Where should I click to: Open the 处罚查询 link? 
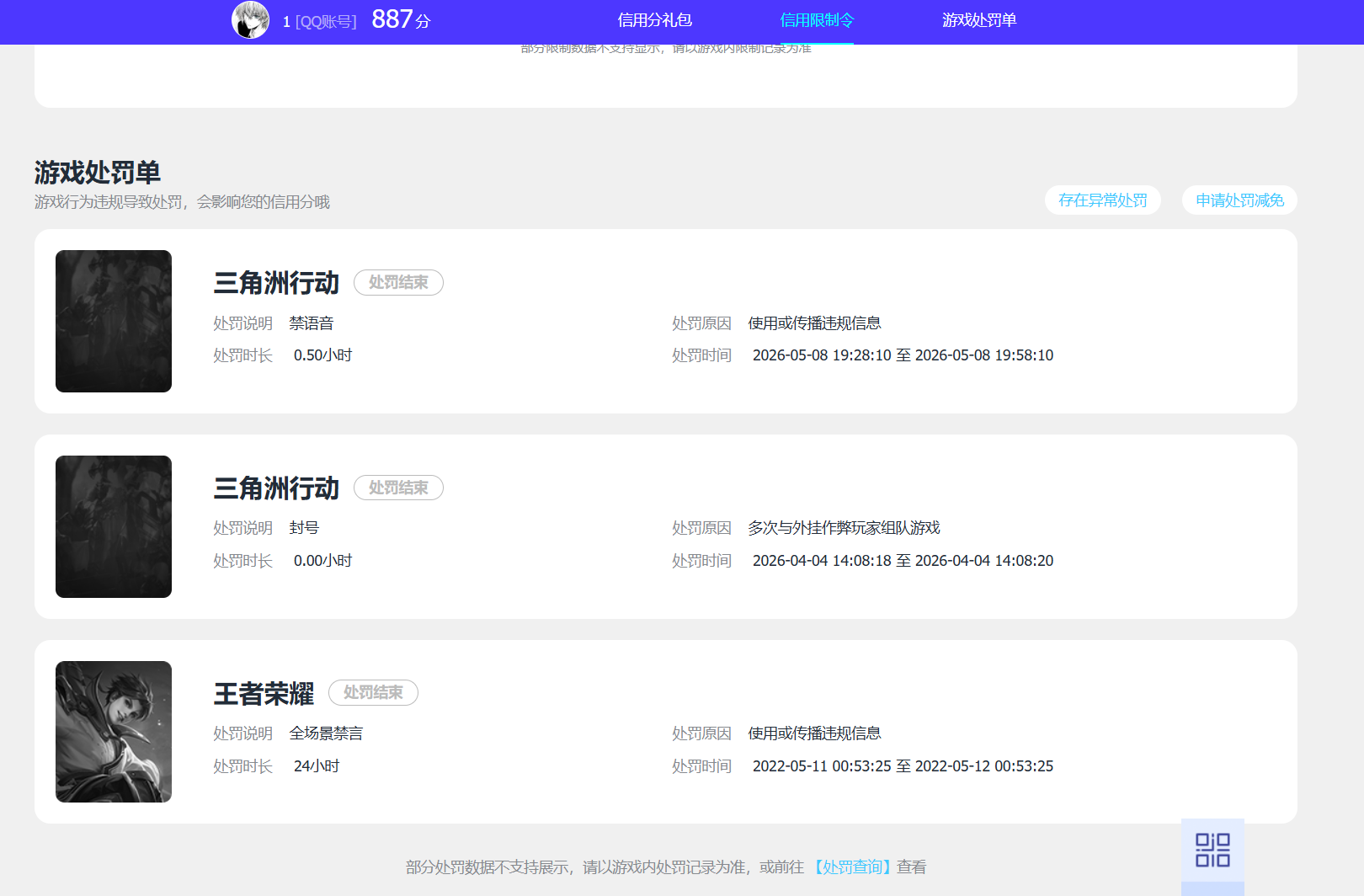point(852,867)
